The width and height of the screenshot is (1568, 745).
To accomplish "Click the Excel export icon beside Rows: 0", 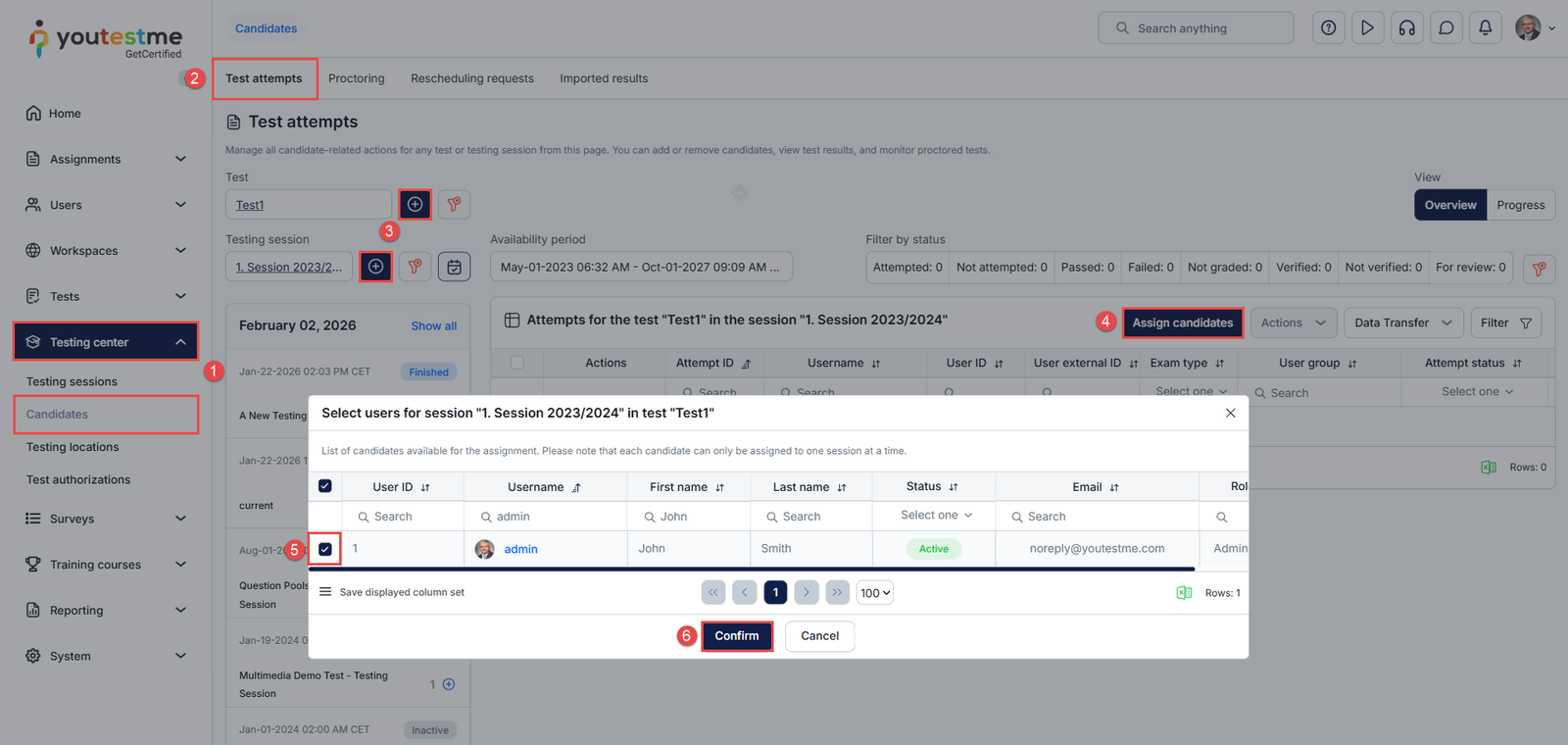I will point(1489,468).
